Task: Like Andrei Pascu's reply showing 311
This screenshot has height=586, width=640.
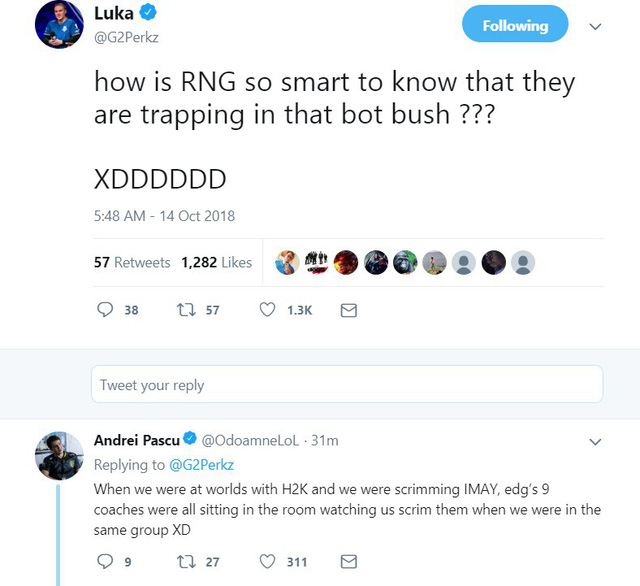Action: (267, 562)
